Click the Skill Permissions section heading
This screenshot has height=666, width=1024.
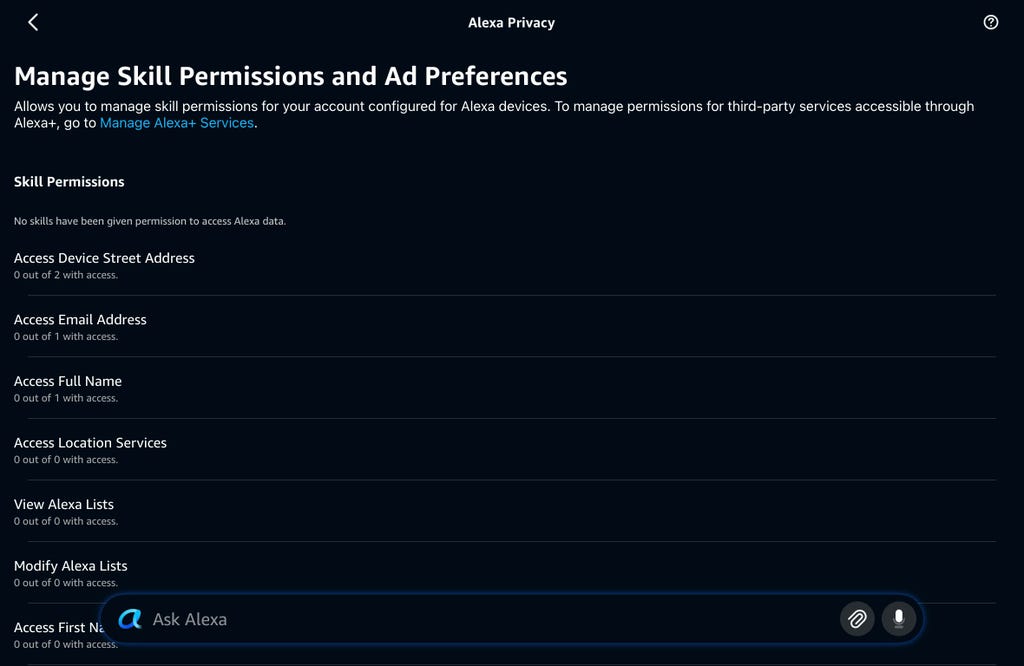tap(69, 182)
